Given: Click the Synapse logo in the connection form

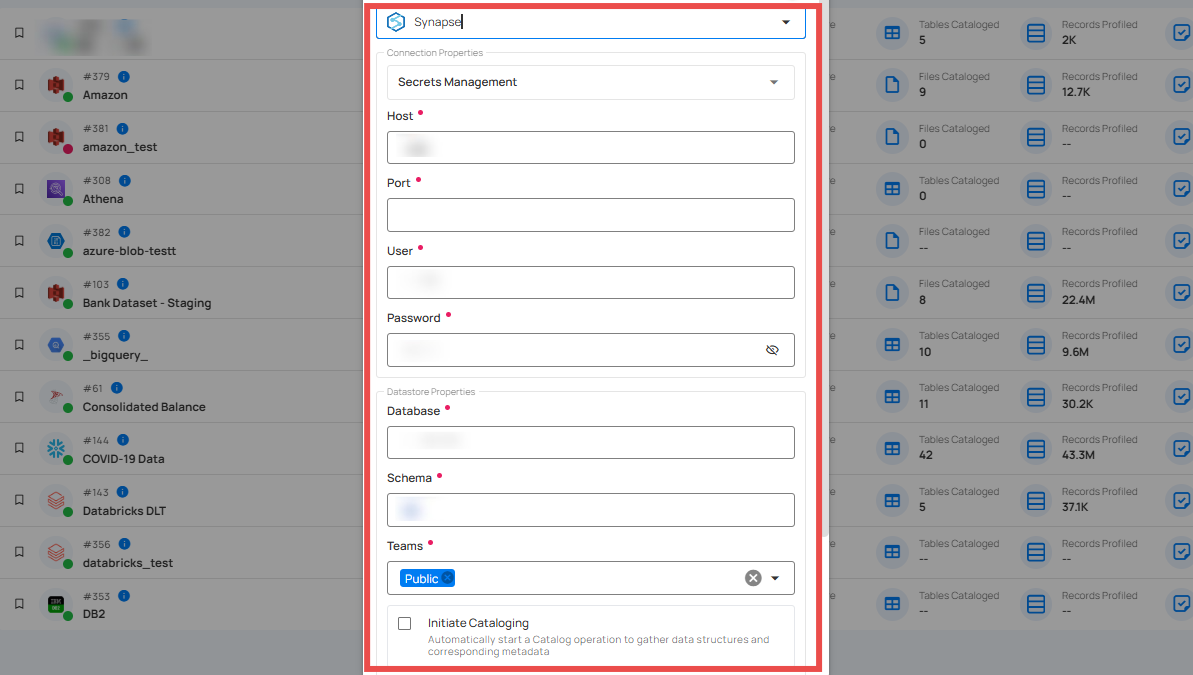Looking at the screenshot, I should [397, 21].
